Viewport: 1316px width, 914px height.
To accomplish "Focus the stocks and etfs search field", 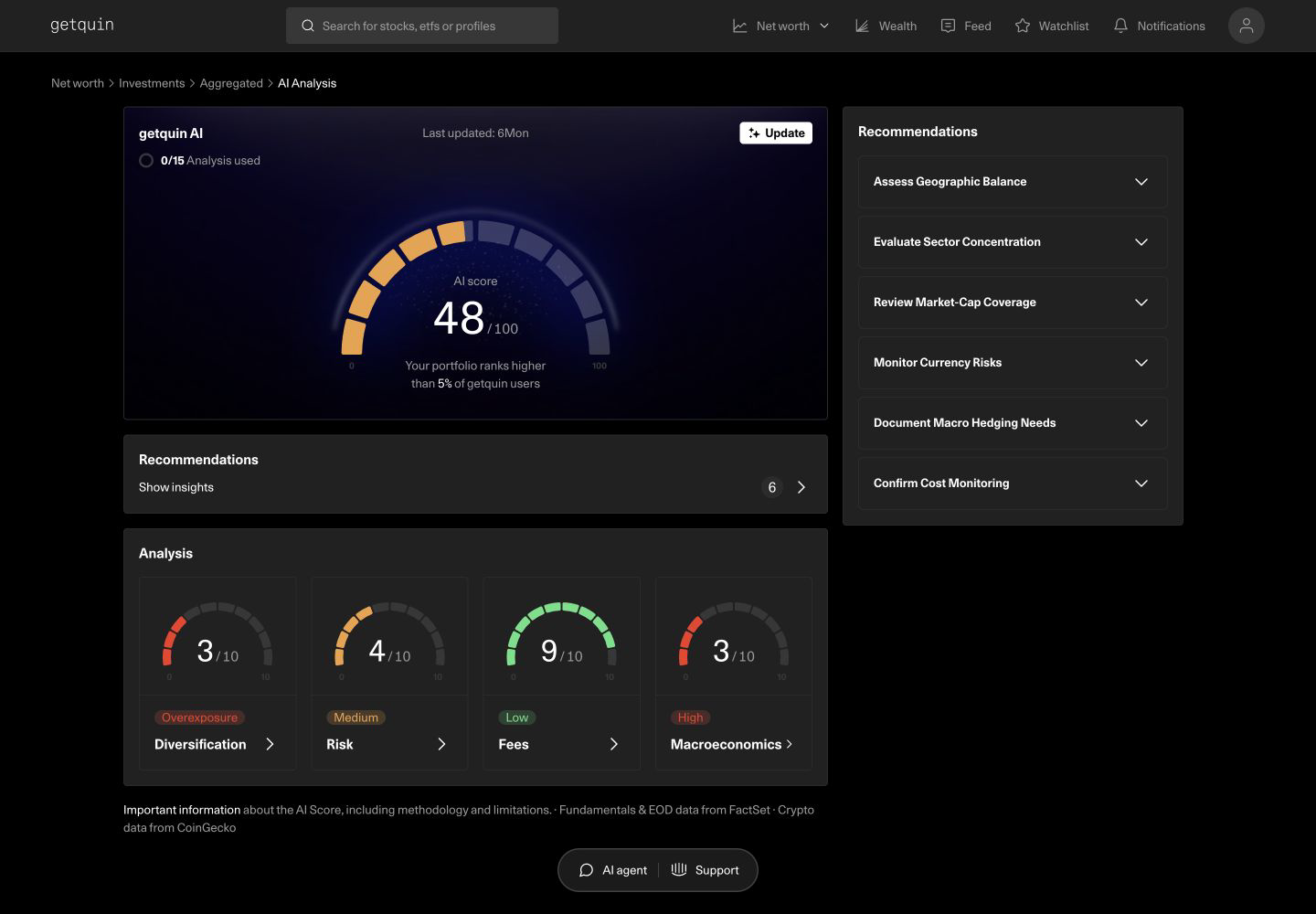I will pyautogui.click(x=422, y=26).
